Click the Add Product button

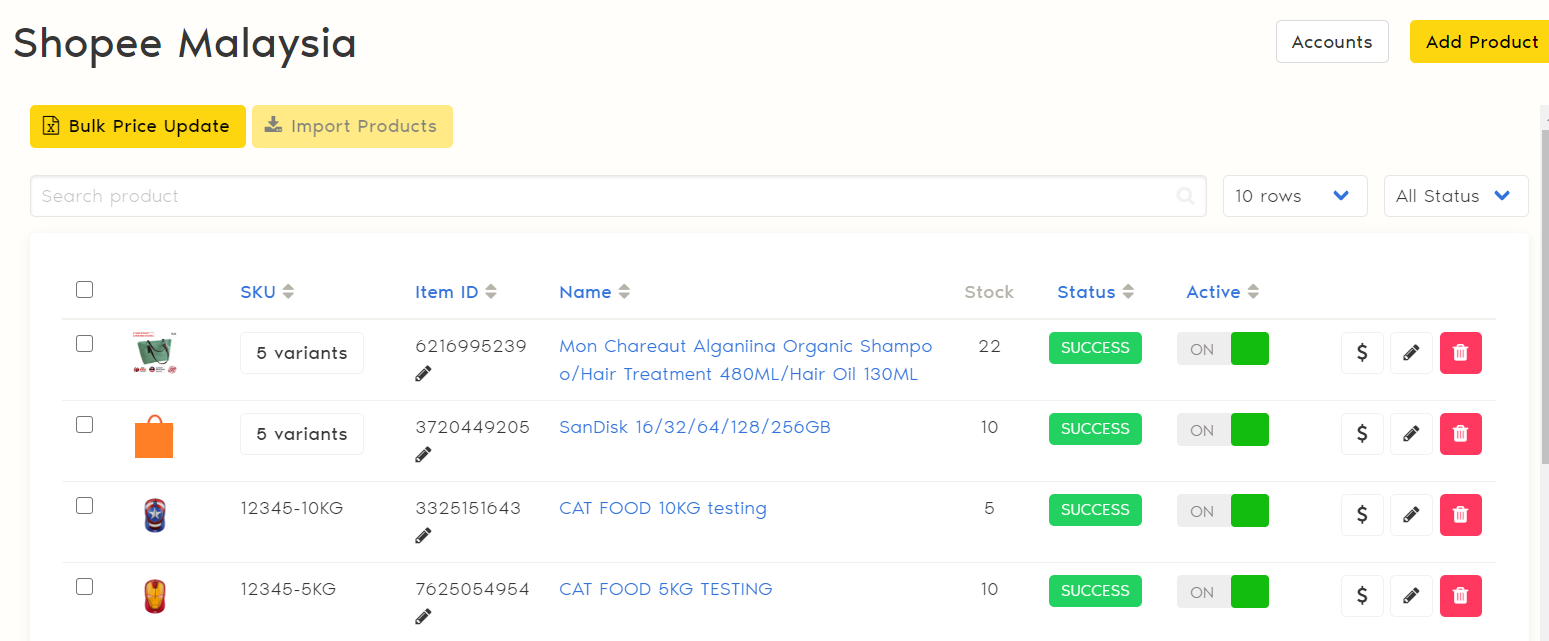(x=1481, y=42)
